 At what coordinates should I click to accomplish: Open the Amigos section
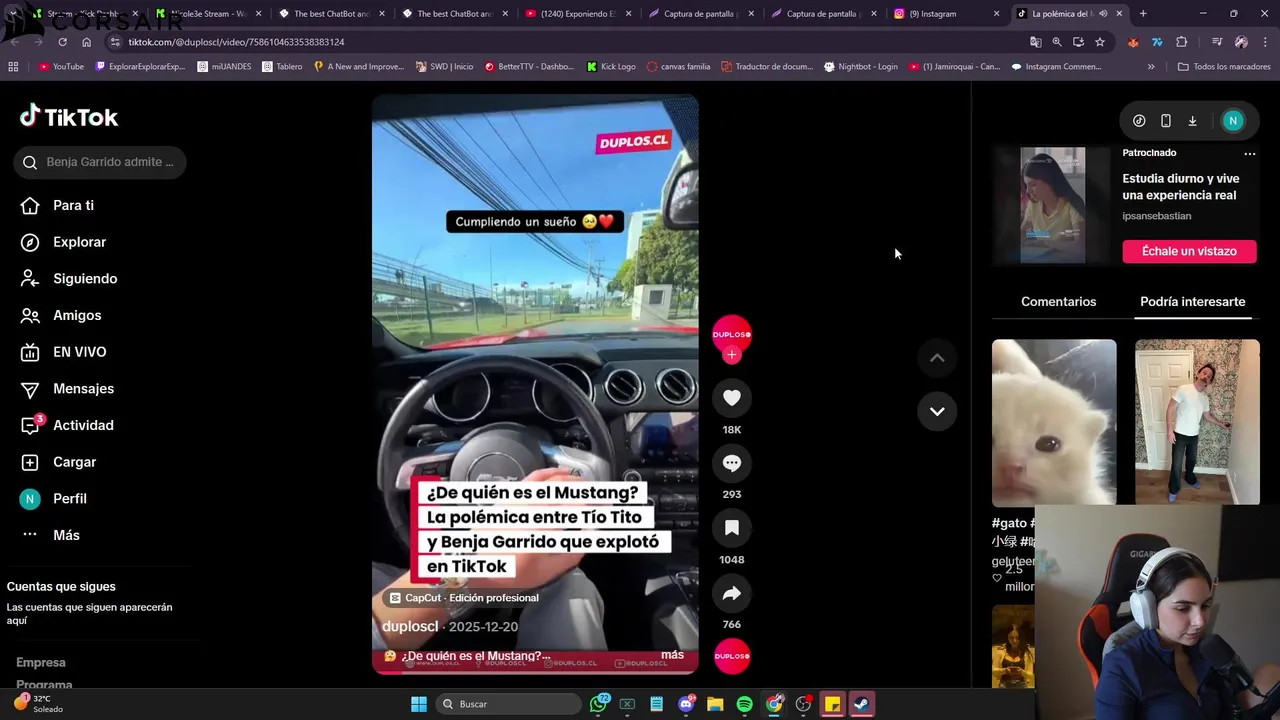pos(77,315)
